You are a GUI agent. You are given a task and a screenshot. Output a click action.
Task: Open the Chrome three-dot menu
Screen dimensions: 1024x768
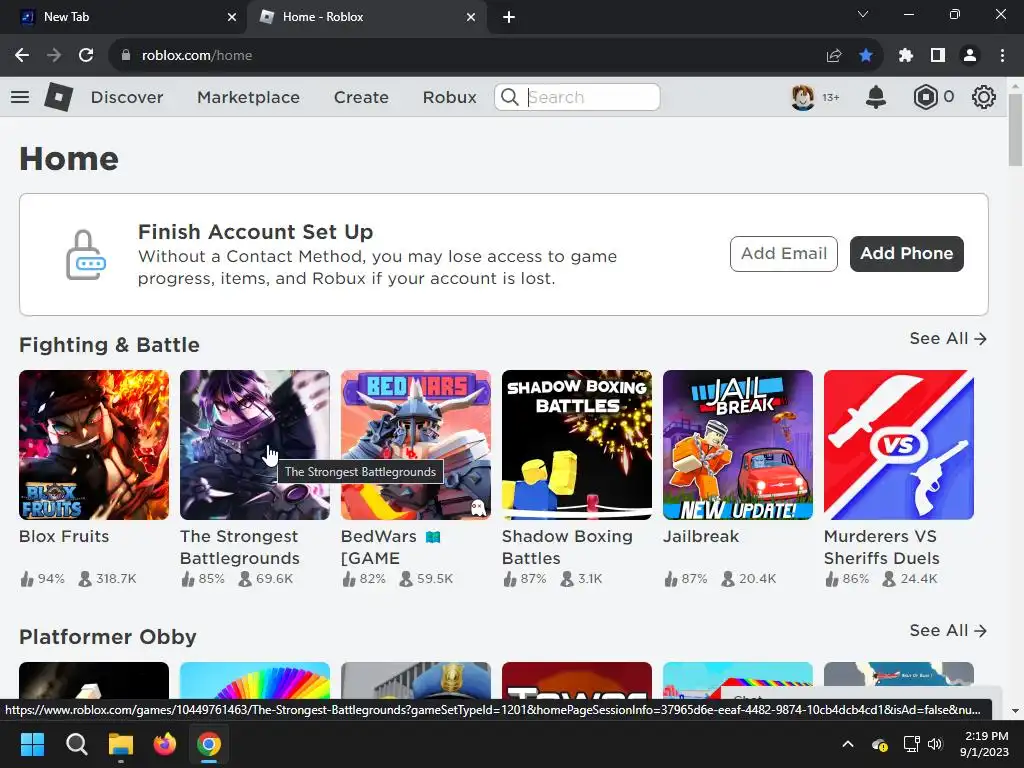pos(1002,56)
